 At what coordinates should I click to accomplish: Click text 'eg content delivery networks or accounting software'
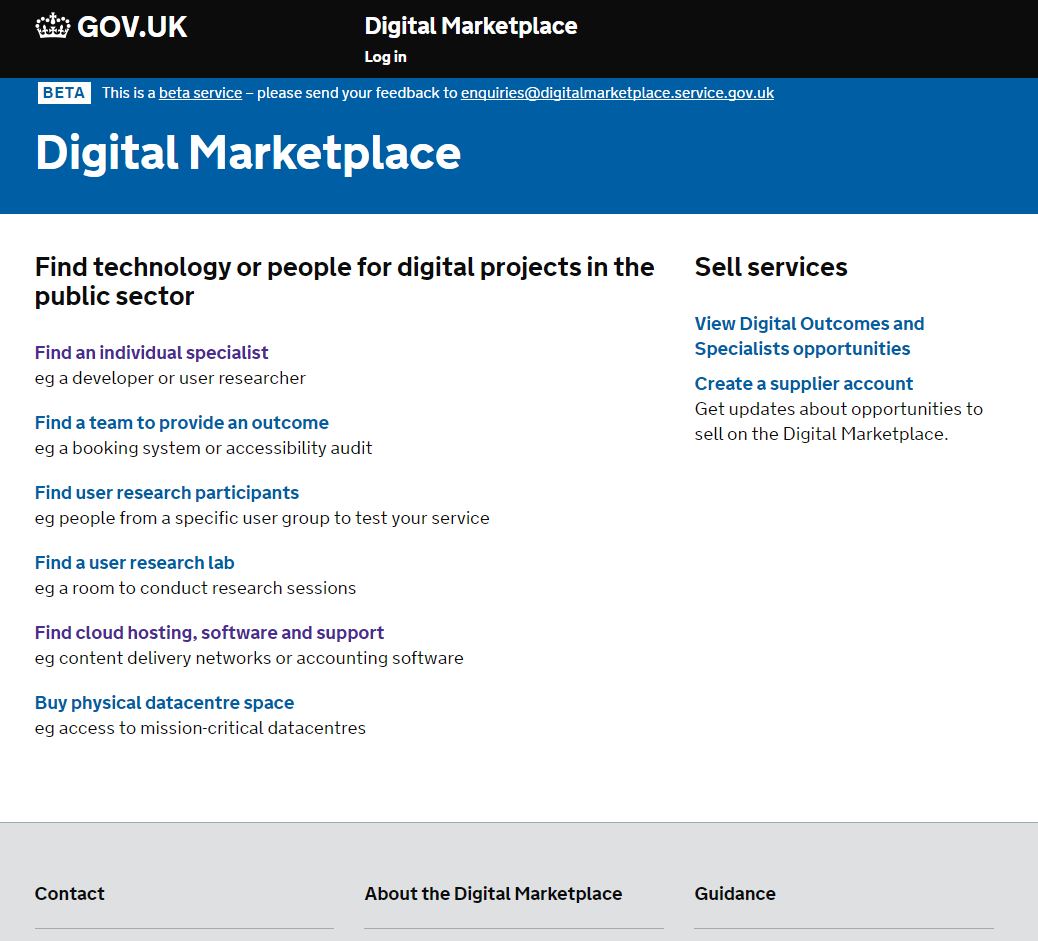[249, 658]
